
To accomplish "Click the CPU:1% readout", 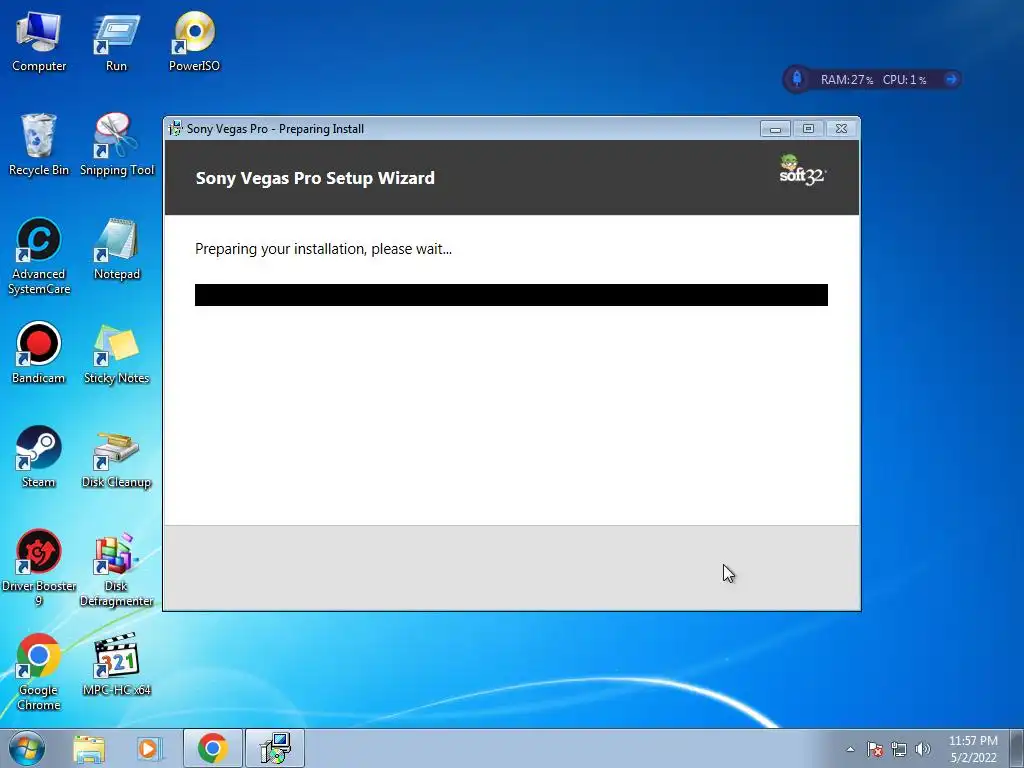I will (904, 80).
